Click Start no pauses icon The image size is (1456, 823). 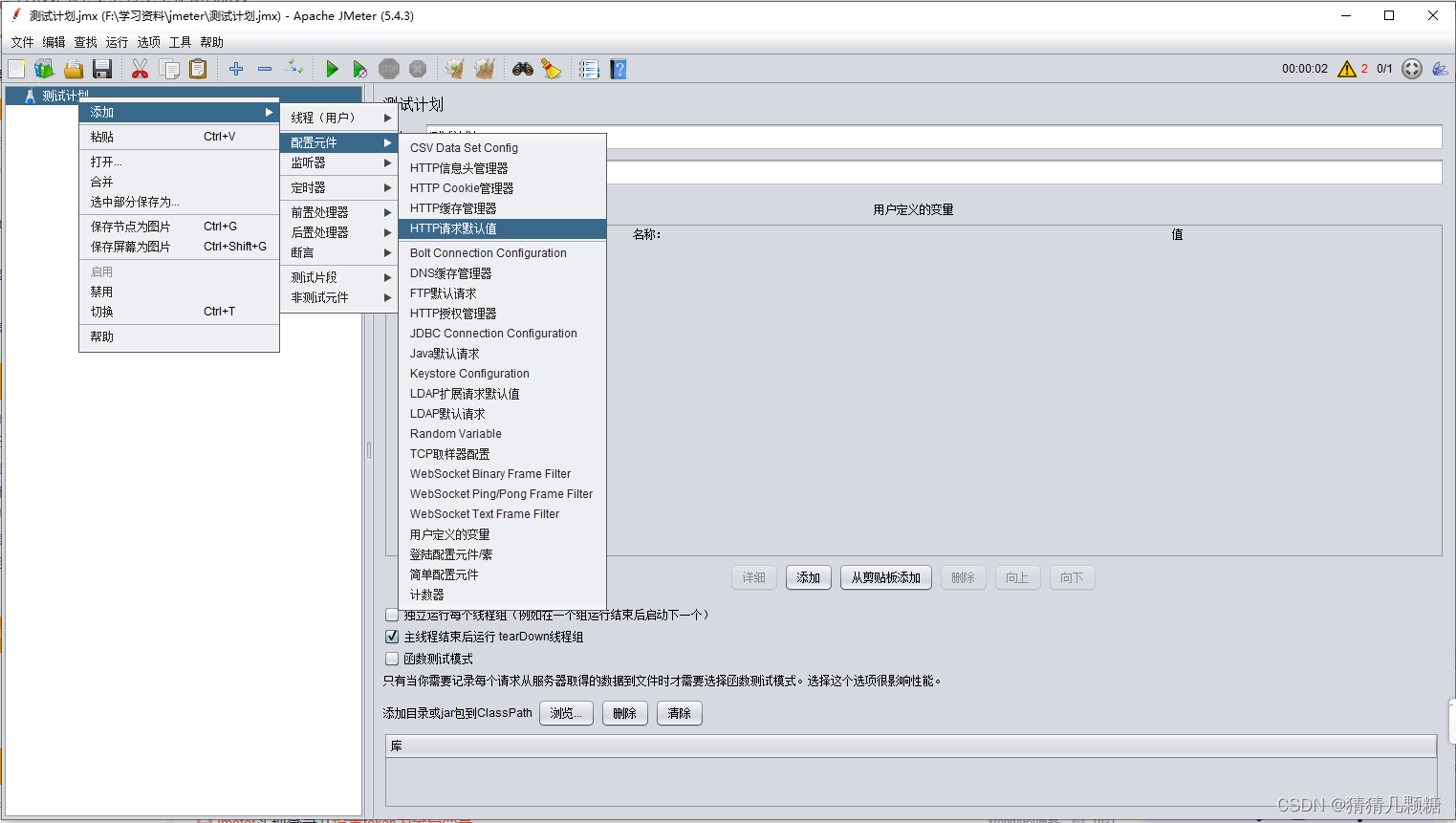359,69
